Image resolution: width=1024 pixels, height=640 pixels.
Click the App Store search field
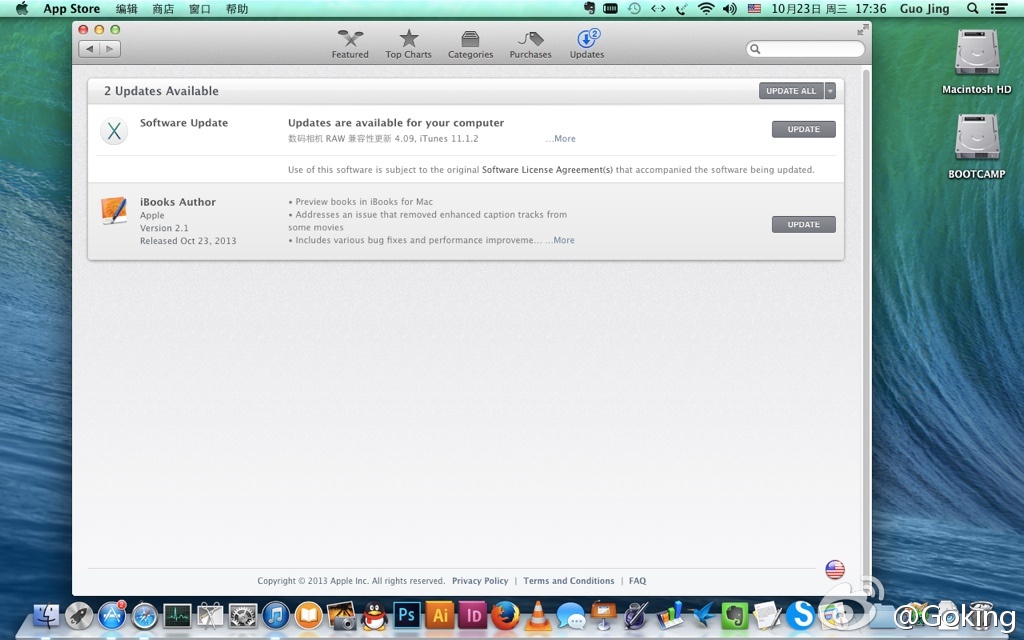coord(805,49)
